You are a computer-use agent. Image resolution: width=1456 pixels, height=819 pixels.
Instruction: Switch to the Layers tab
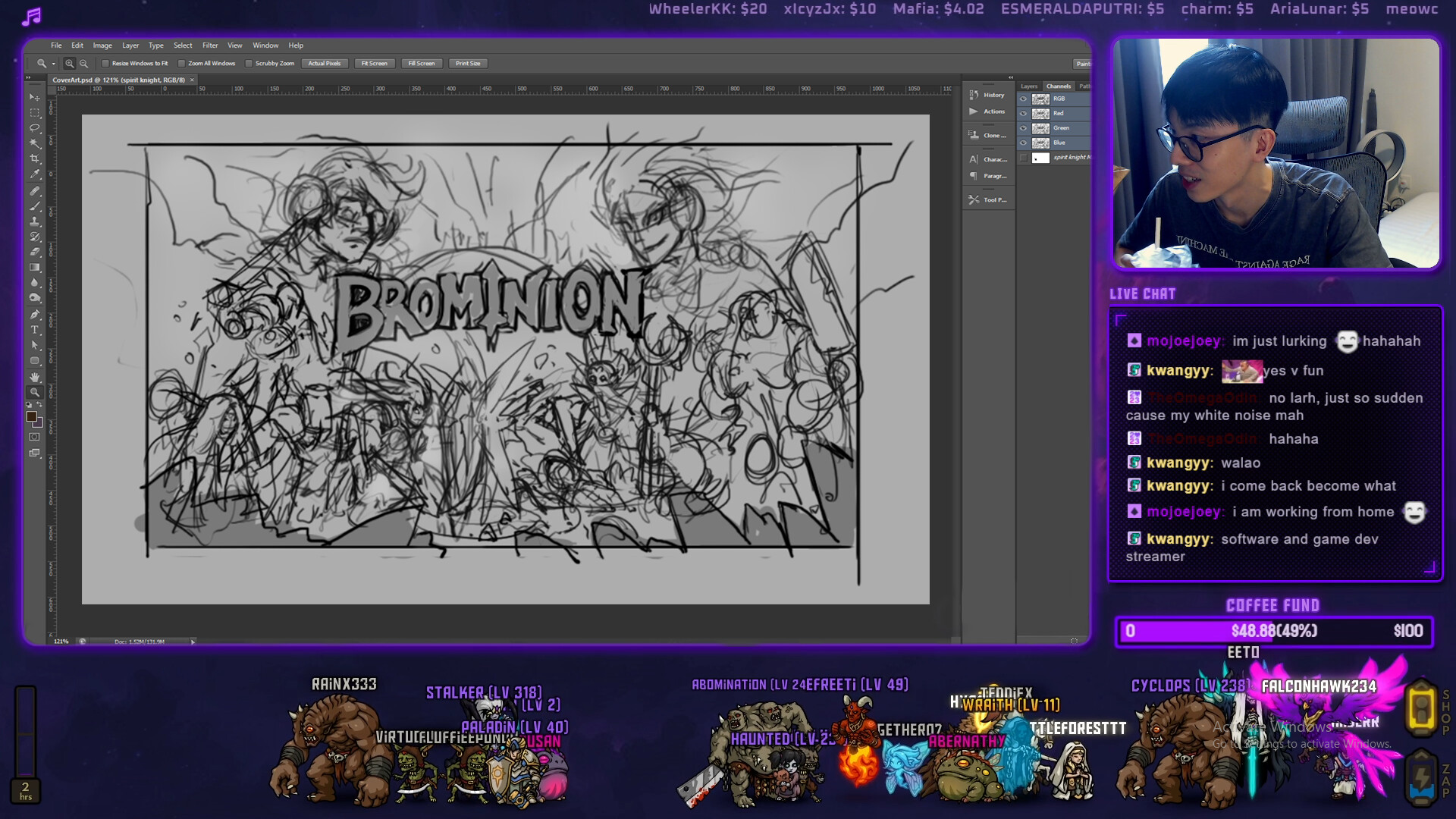(x=1029, y=86)
